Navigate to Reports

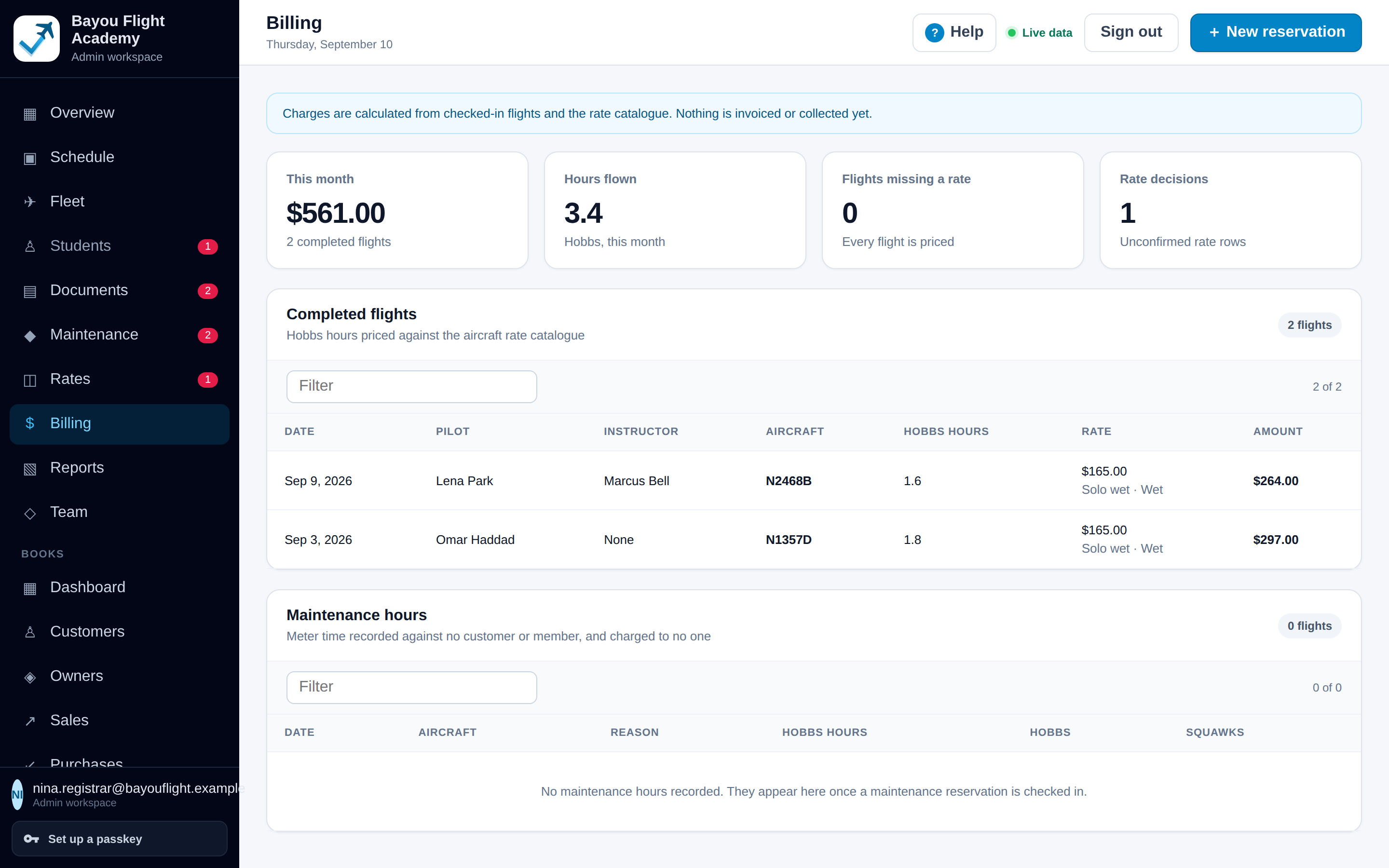click(x=120, y=468)
